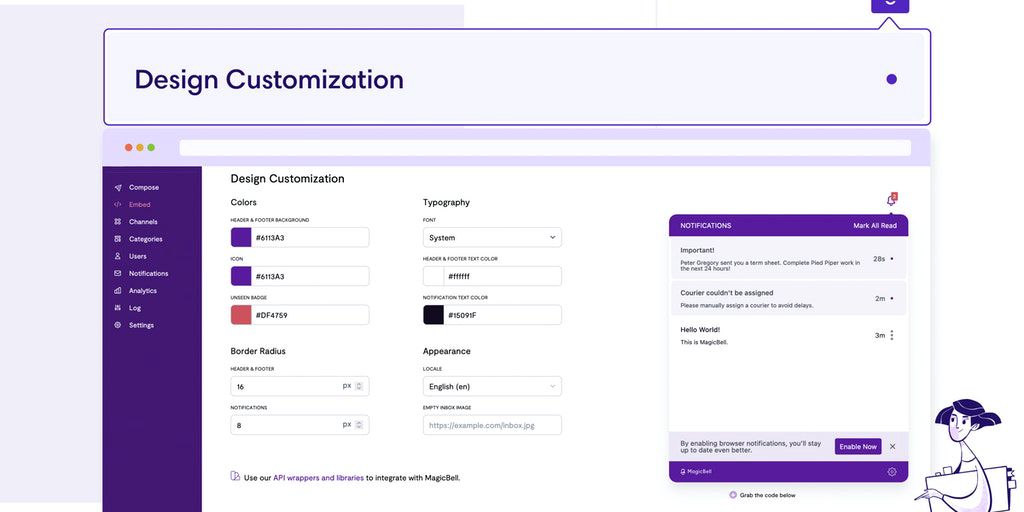1024x512 pixels.
Task: Click the Enable Now button
Action: click(857, 446)
